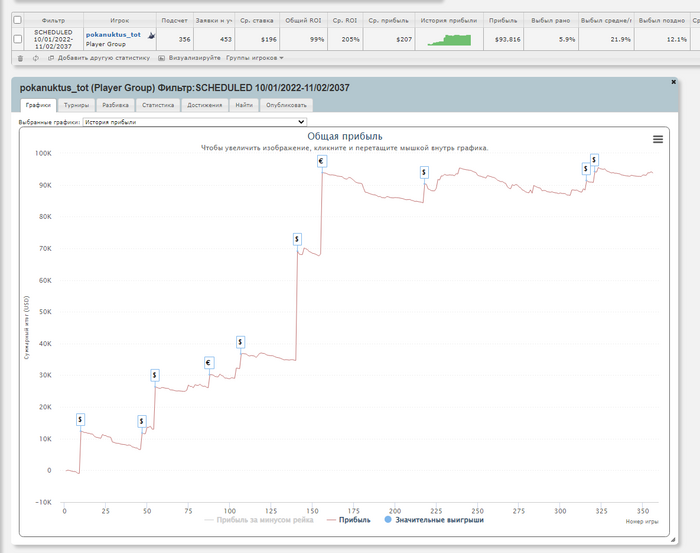Grab the resize handle at chart panel corner
The image size is (700, 553).
click(x=673, y=540)
